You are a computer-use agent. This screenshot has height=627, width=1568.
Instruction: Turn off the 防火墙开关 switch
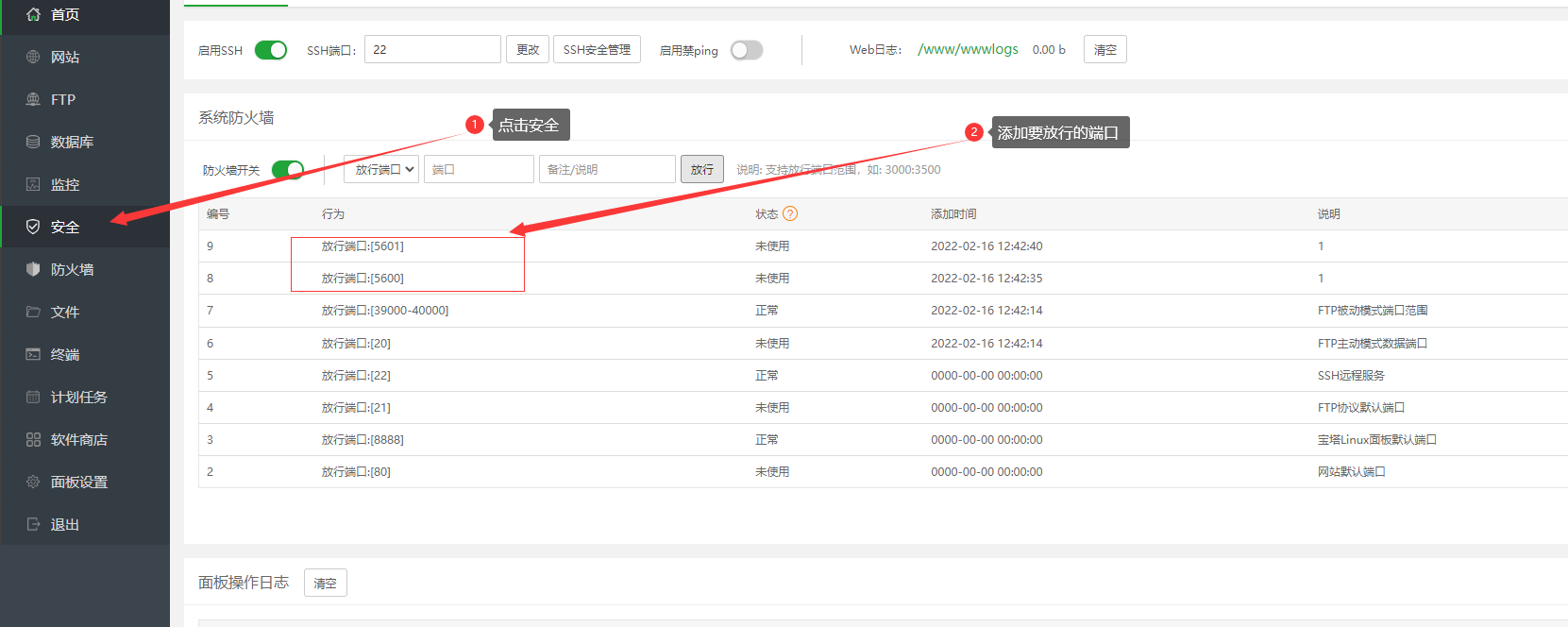pos(288,169)
